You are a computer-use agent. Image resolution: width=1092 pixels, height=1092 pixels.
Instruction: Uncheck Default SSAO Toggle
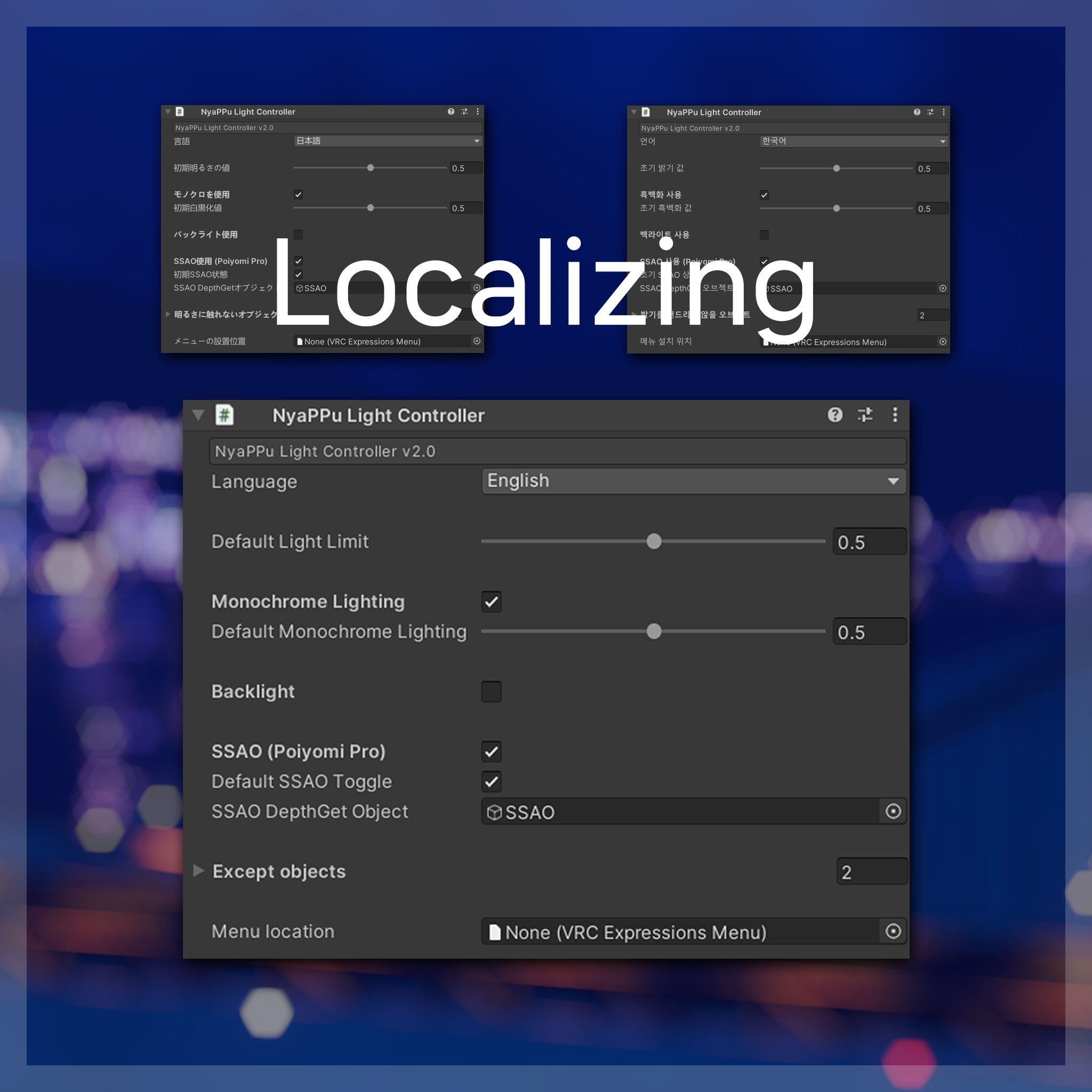(x=491, y=782)
